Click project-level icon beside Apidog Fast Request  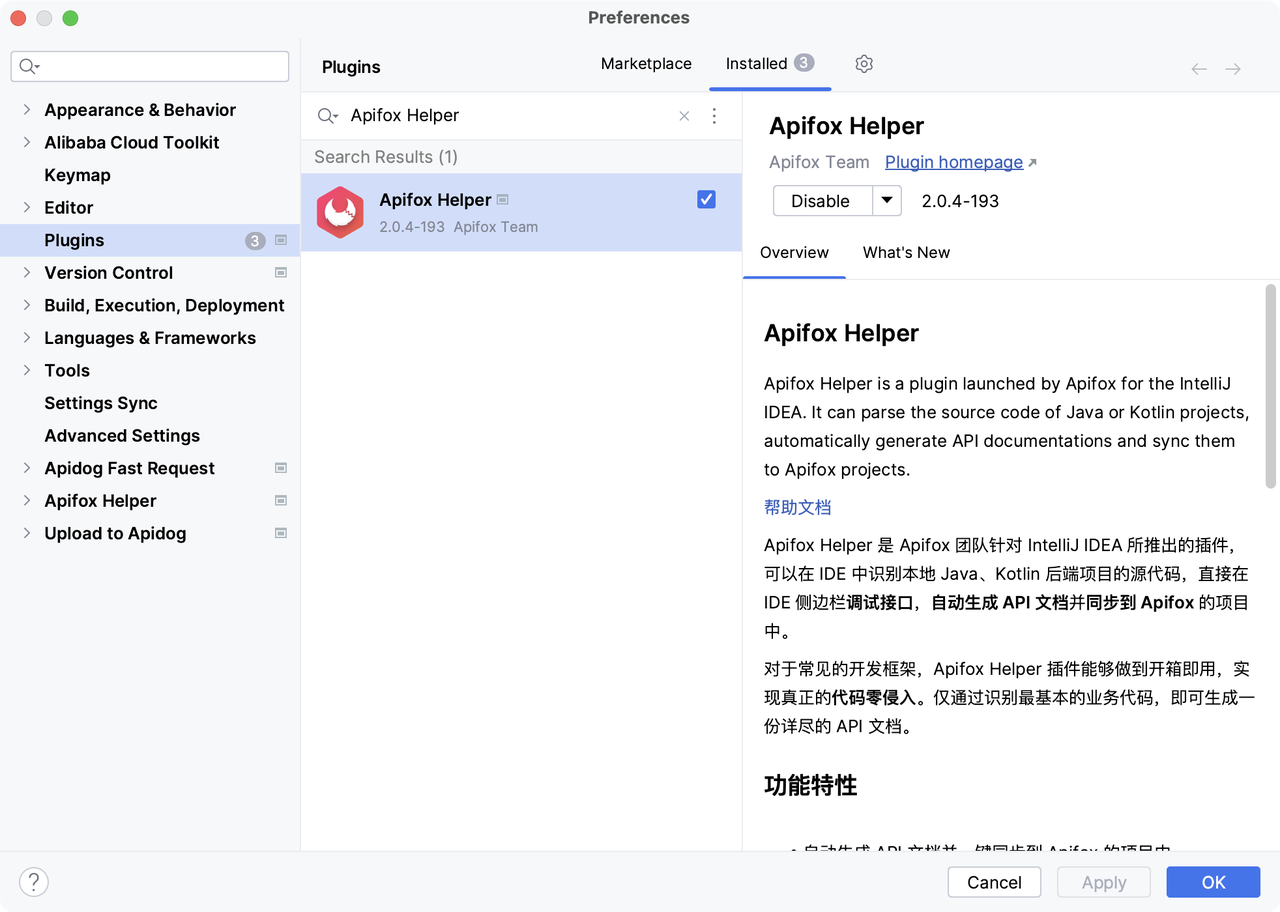click(x=281, y=468)
